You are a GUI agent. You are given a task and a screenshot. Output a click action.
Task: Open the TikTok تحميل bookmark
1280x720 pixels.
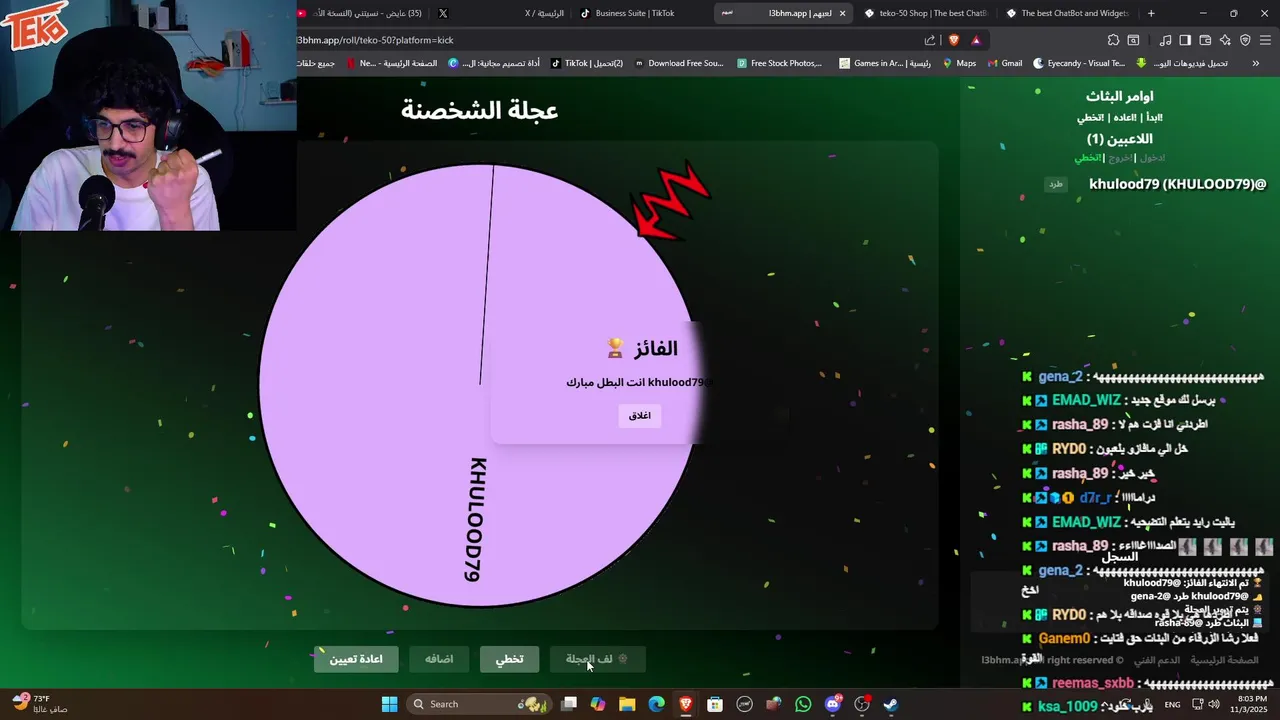tap(587, 63)
